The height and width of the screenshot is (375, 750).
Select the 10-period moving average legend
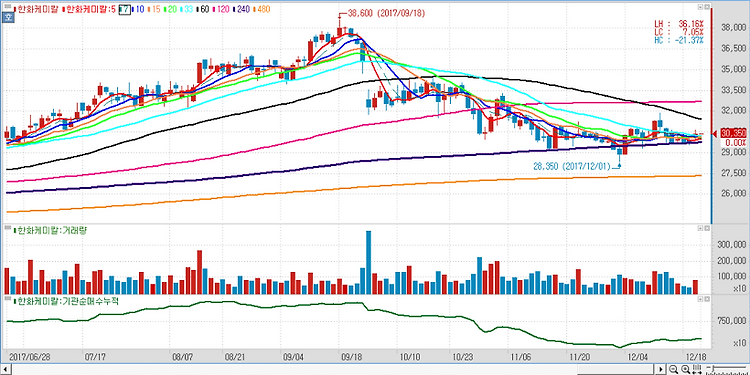click(138, 9)
